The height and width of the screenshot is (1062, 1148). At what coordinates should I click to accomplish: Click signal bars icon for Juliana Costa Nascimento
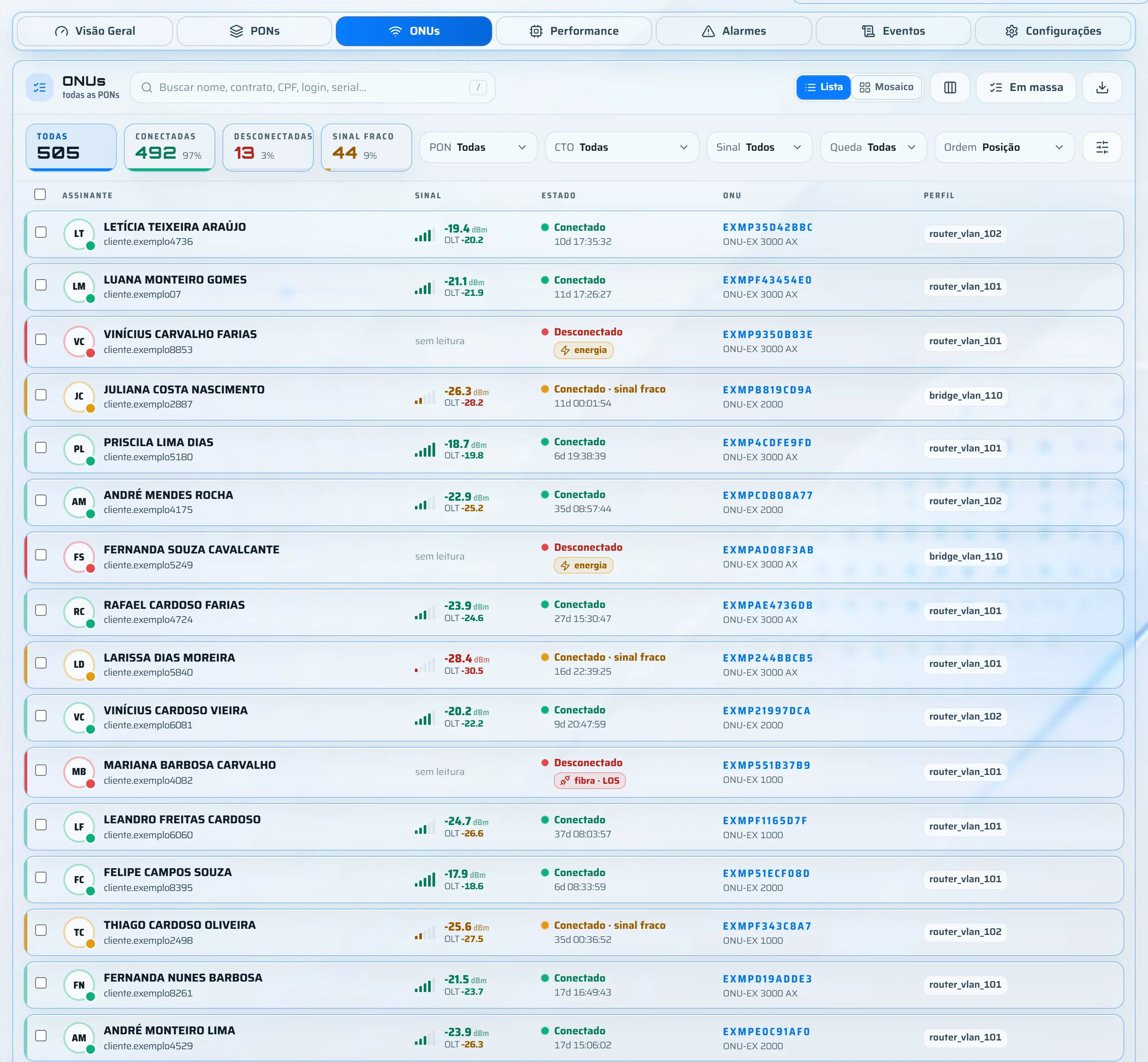tap(425, 397)
